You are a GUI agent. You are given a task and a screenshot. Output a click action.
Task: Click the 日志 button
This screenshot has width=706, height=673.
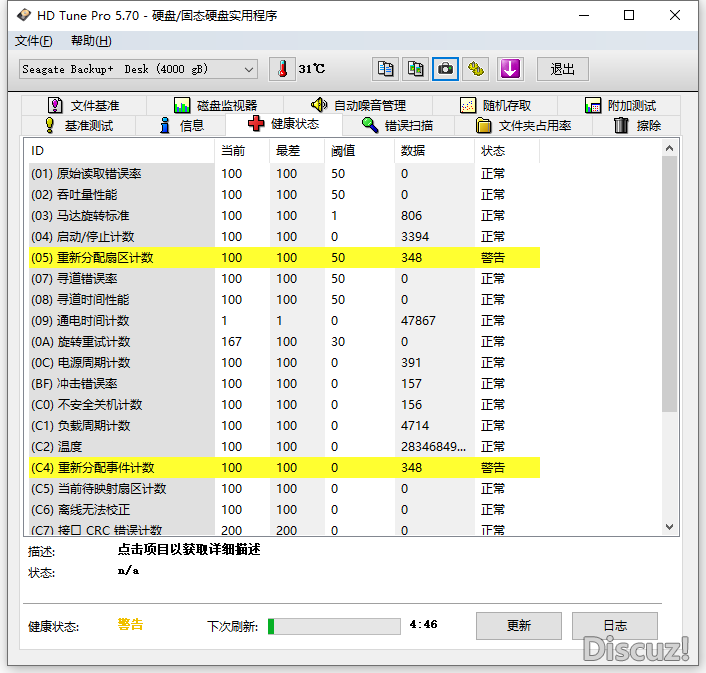pos(615,626)
